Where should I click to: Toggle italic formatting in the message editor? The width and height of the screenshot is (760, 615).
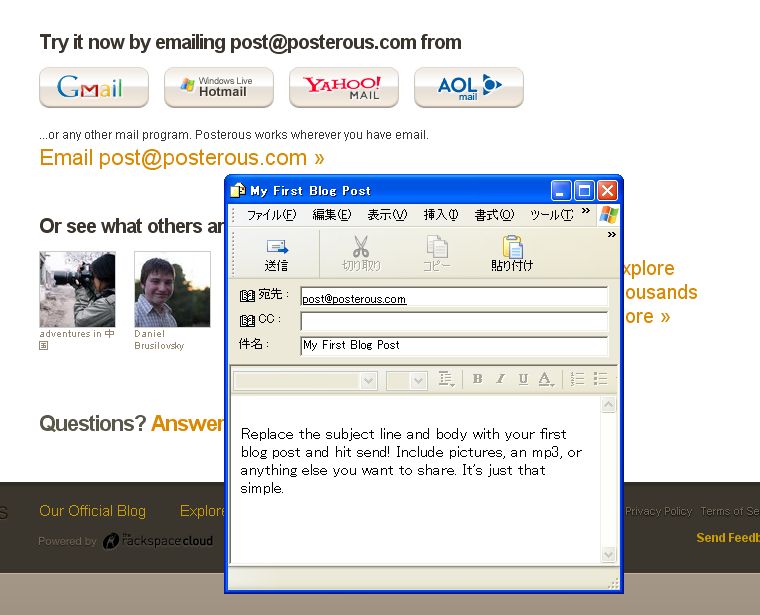[500, 378]
